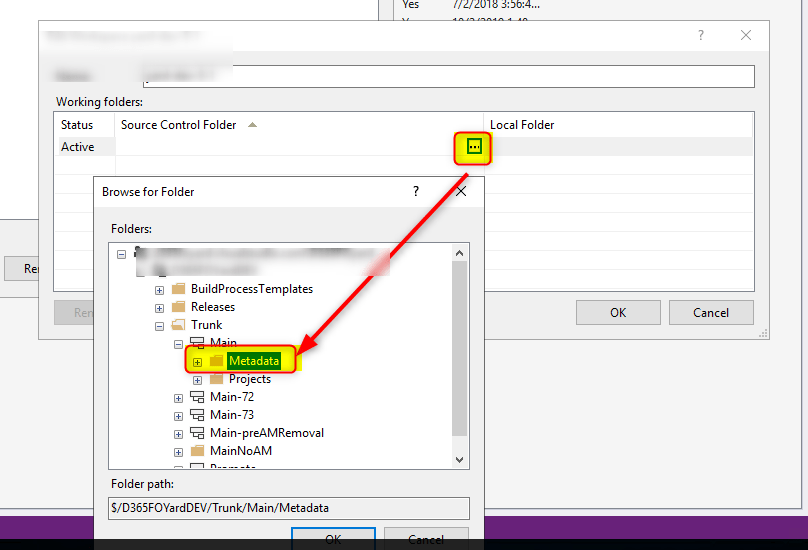This screenshot has width=808, height=550.
Task: Select the Metadata folder in tree
Action: coord(253,361)
